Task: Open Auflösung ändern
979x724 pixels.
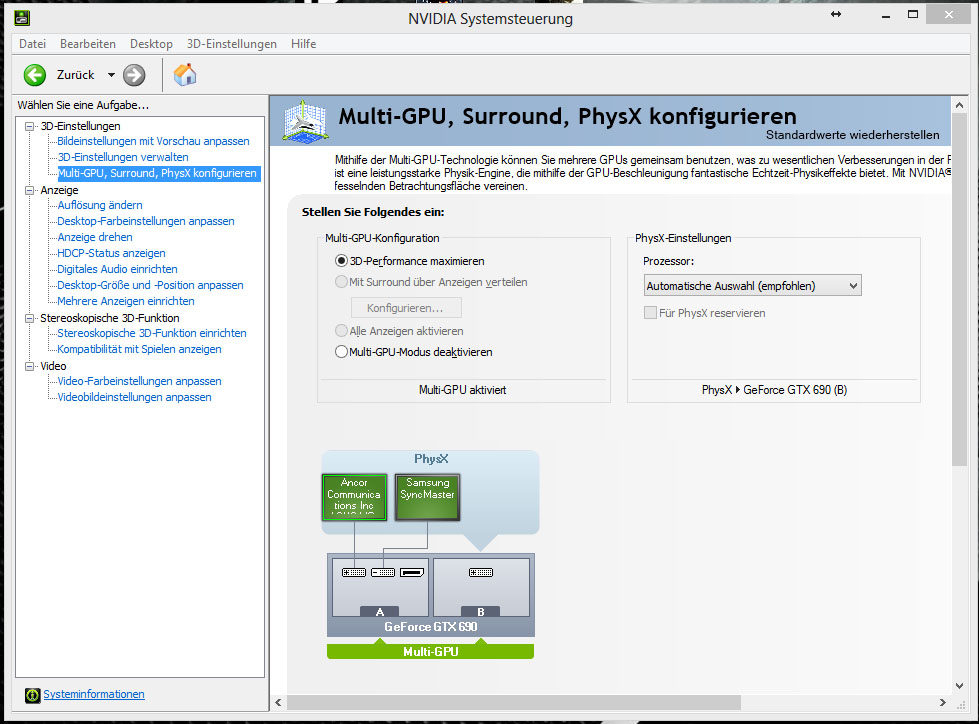Action: click(100, 205)
